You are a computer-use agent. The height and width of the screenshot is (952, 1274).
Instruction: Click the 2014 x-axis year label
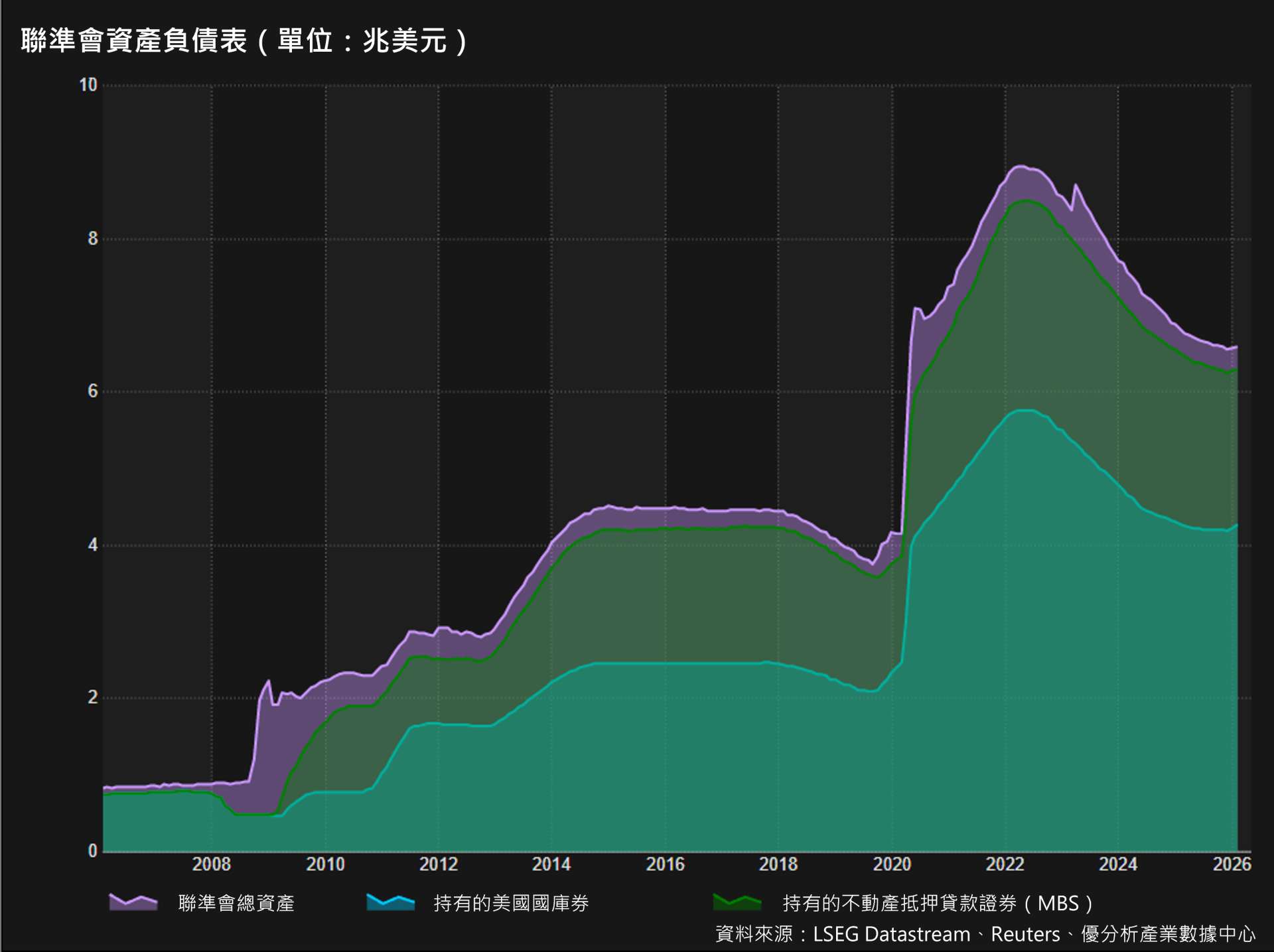pyautogui.click(x=551, y=864)
